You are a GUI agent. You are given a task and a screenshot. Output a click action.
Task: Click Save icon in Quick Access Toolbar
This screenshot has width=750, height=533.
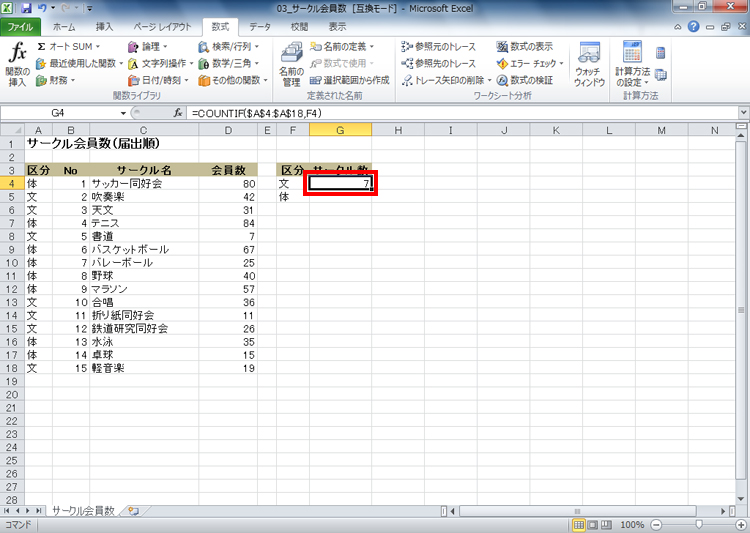tap(26, 8)
